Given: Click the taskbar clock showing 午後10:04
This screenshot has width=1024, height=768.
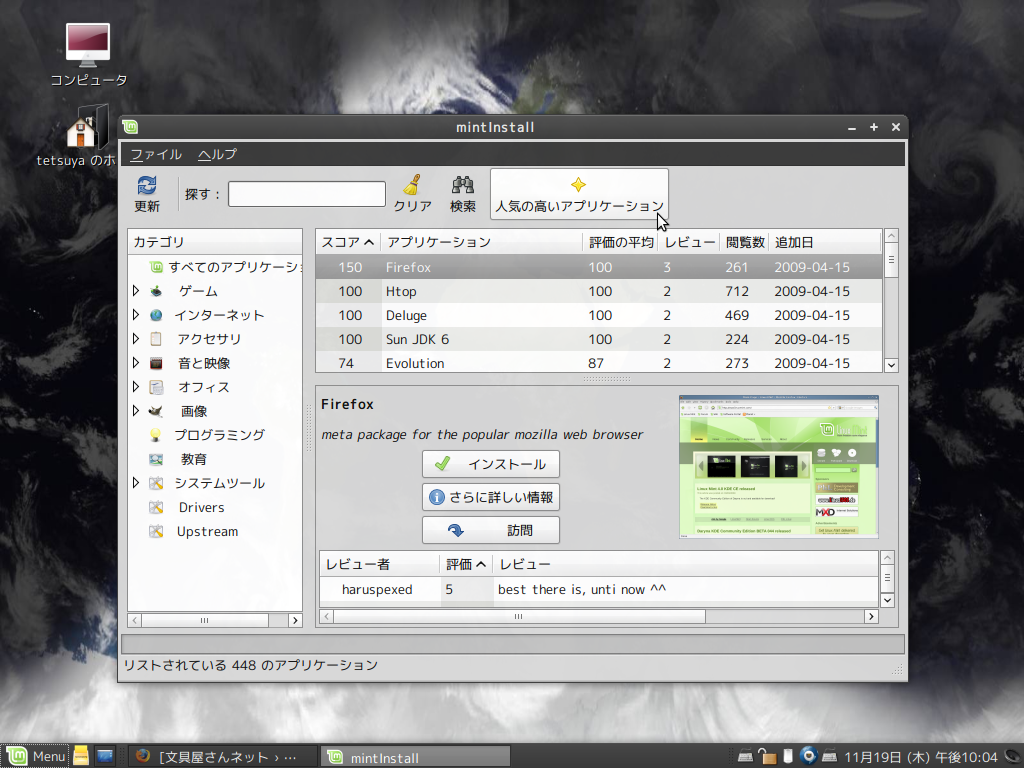Looking at the screenshot, I should point(921,757).
